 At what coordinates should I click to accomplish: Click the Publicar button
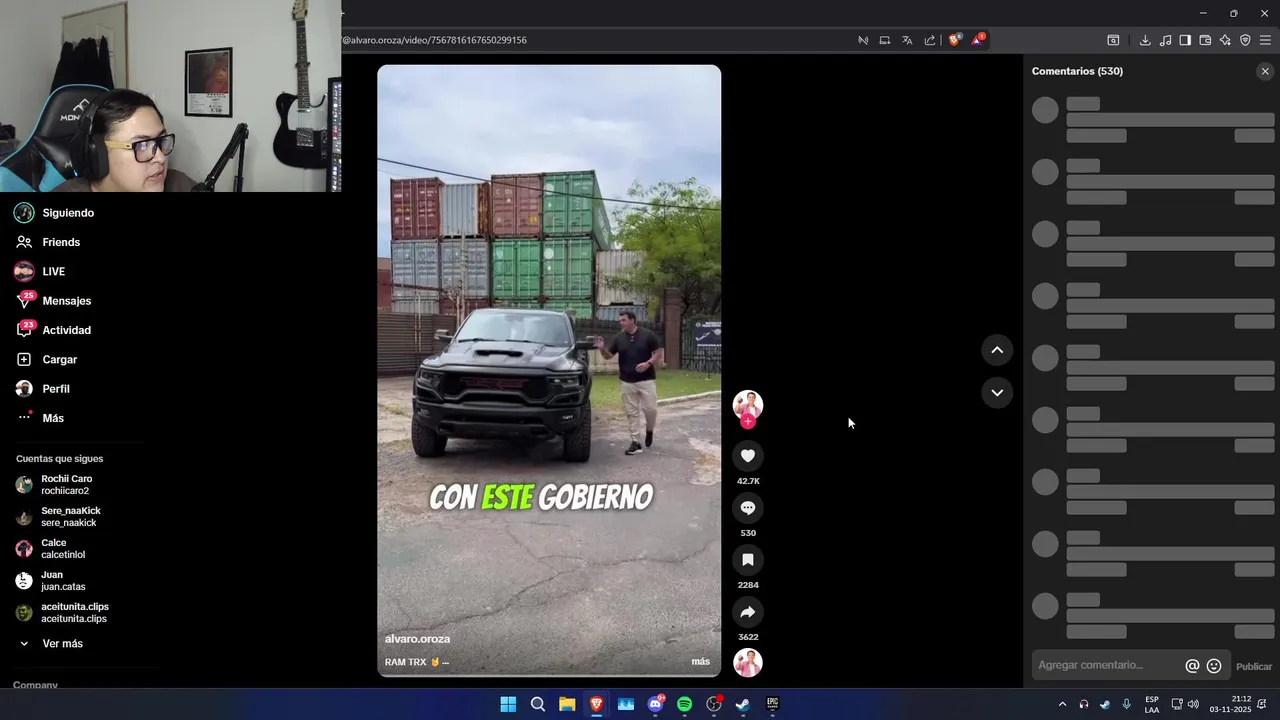click(1254, 666)
